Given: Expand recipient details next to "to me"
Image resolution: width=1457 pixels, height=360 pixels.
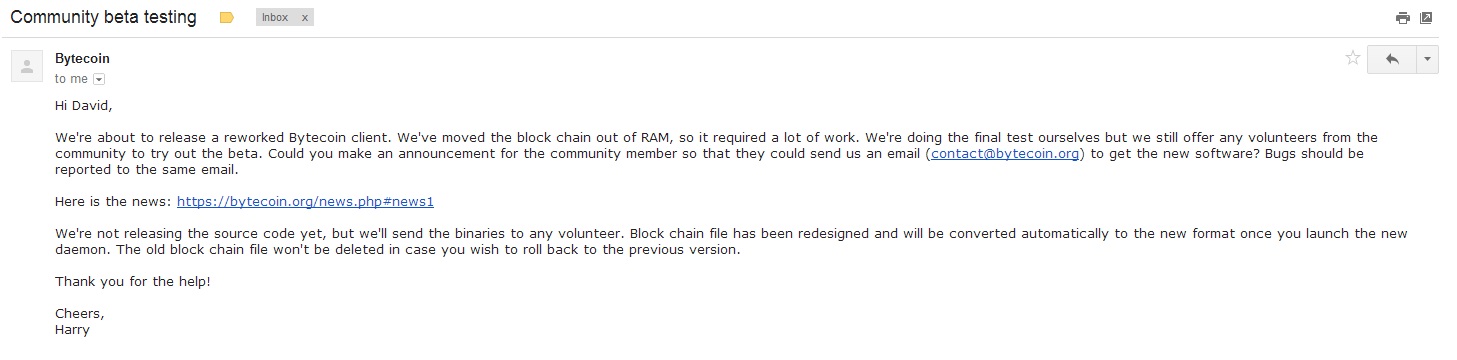Looking at the screenshot, I should (99, 79).
